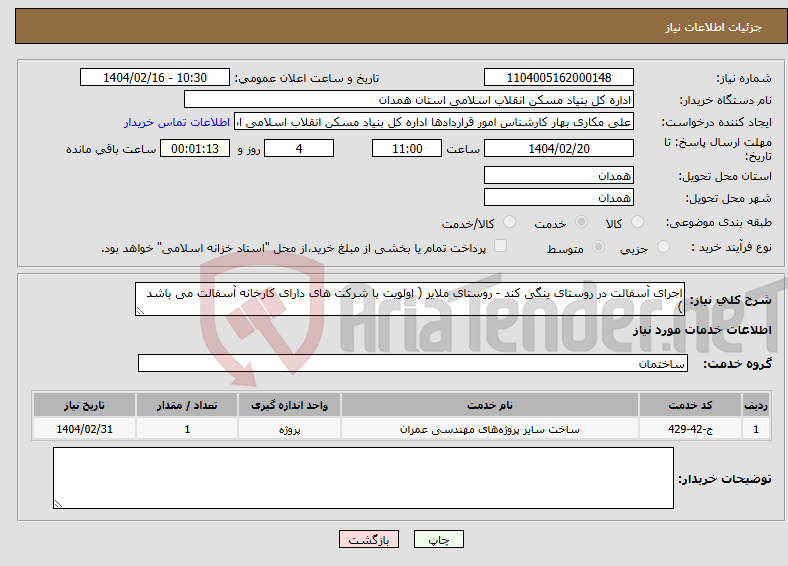Image resolution: width=788 pixels, height=566 pixels.
Task: Select the کالا radio button
Action: pyautogui.click(x=637, y=222)
